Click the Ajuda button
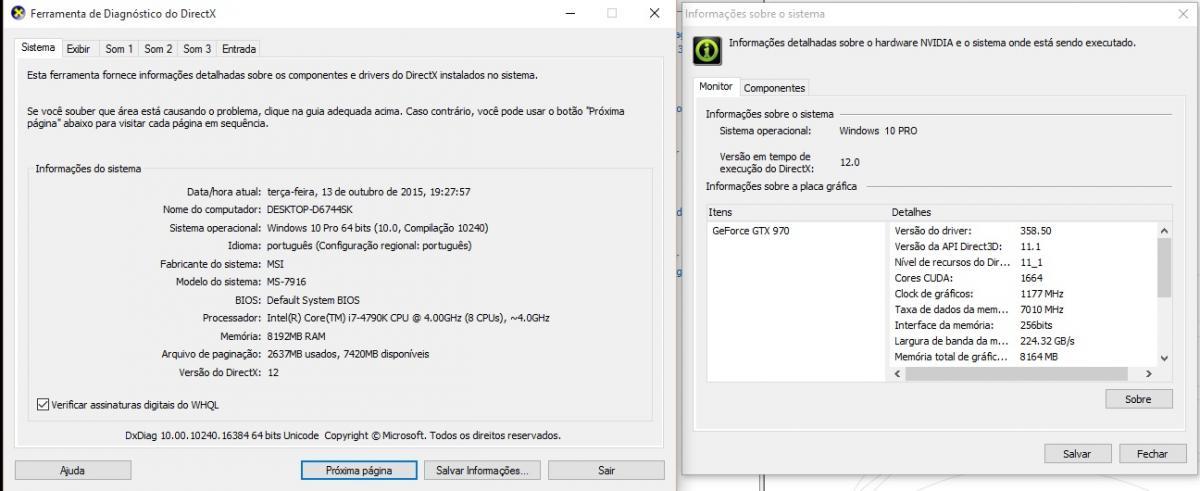 (73, 470)
